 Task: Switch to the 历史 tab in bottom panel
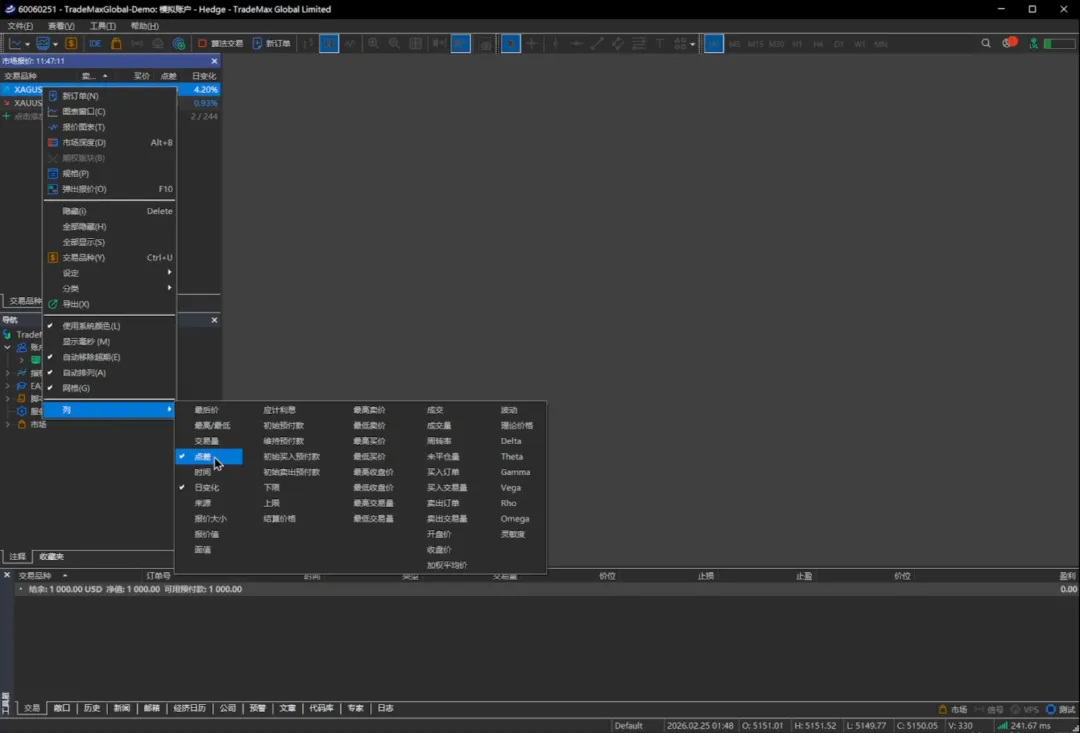92,708
